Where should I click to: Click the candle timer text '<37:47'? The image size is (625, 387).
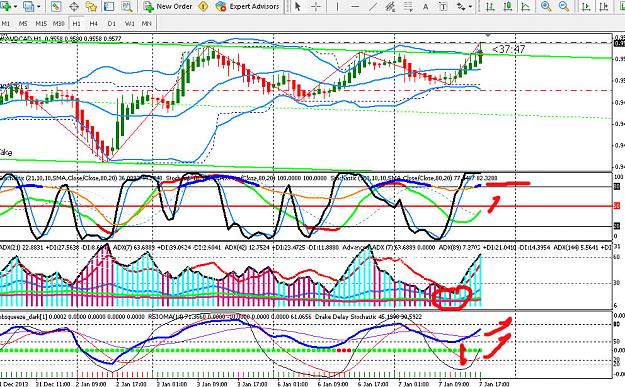click(509, 49)
